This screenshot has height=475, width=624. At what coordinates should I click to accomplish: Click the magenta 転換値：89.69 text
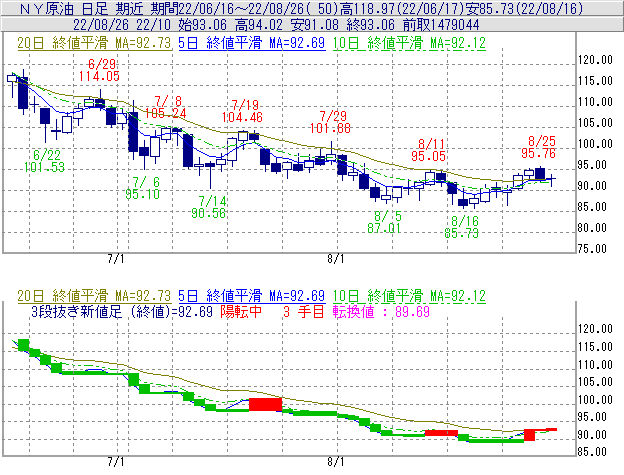(381, 311)
